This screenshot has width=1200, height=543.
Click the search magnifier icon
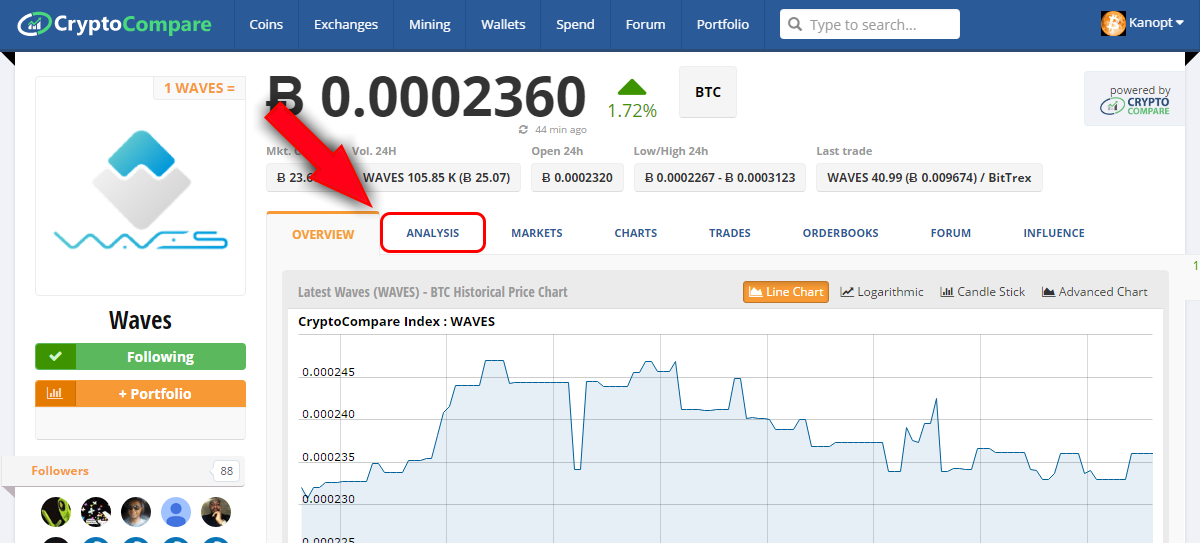point(794,24)
